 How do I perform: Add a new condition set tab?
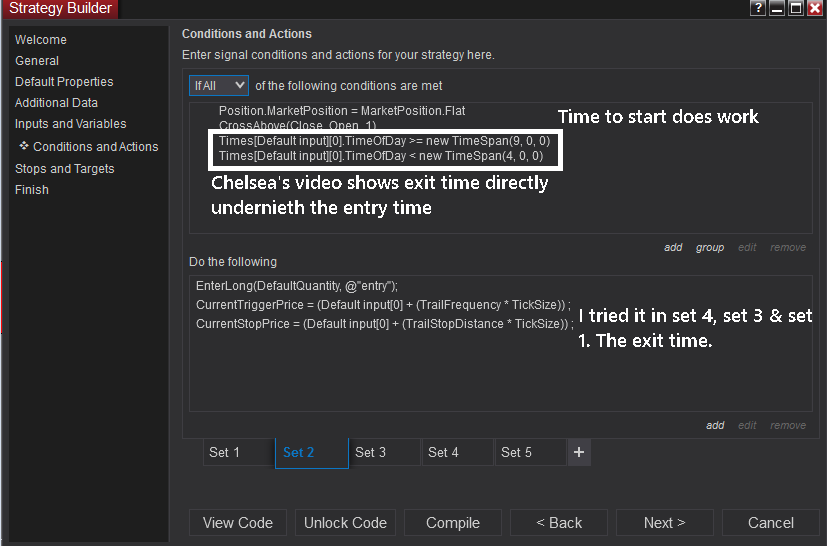(x=578, y=452)
